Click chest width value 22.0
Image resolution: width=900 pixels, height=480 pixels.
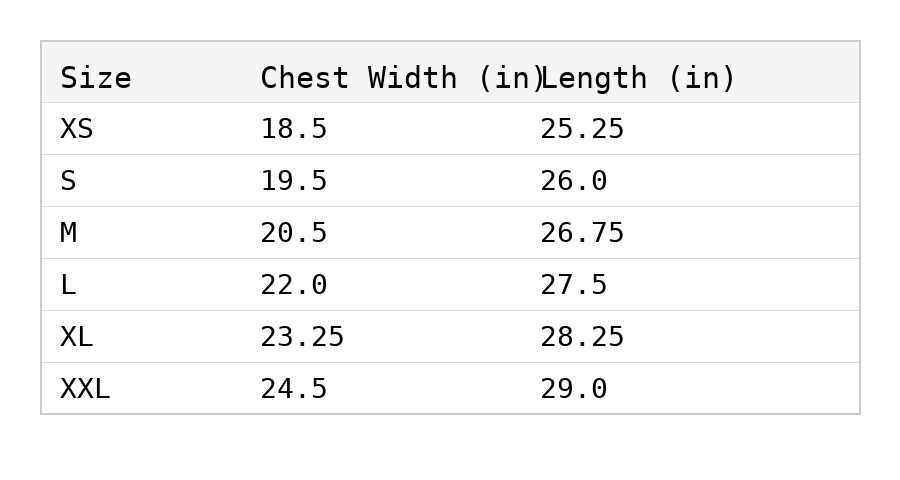coord(294,286)
